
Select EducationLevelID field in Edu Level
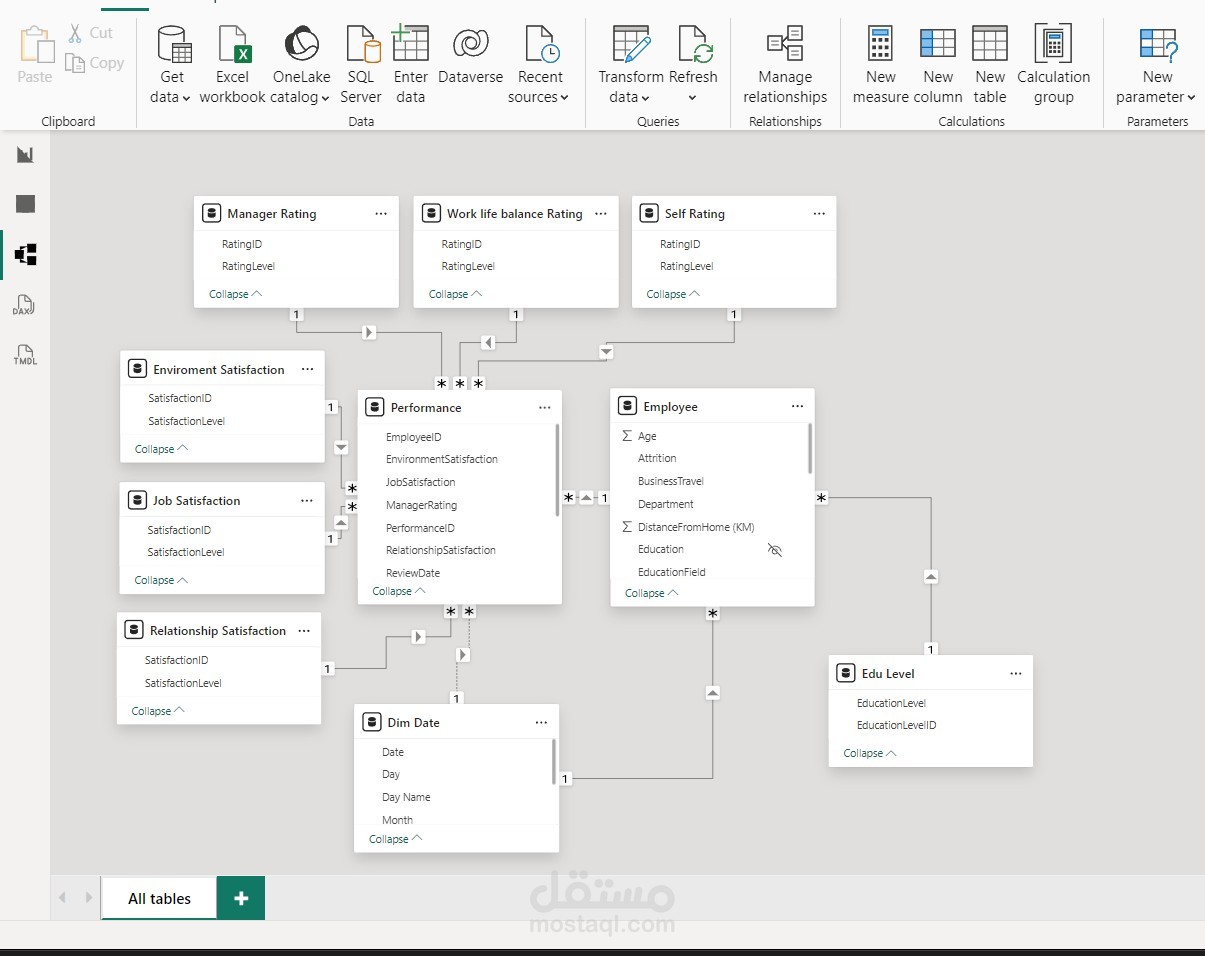(897, 725)
